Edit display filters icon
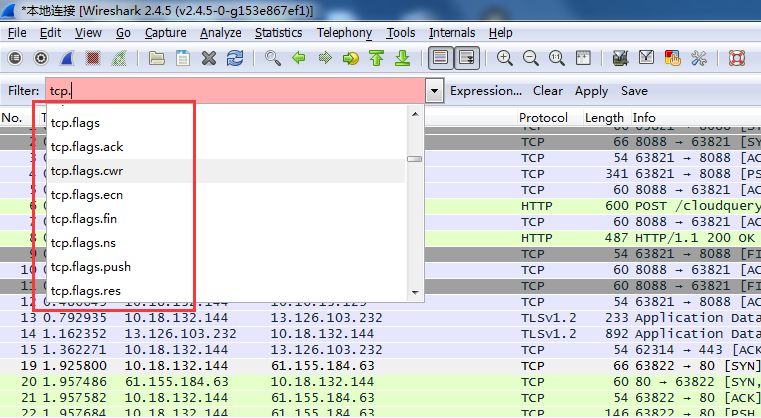 [646, 59]
